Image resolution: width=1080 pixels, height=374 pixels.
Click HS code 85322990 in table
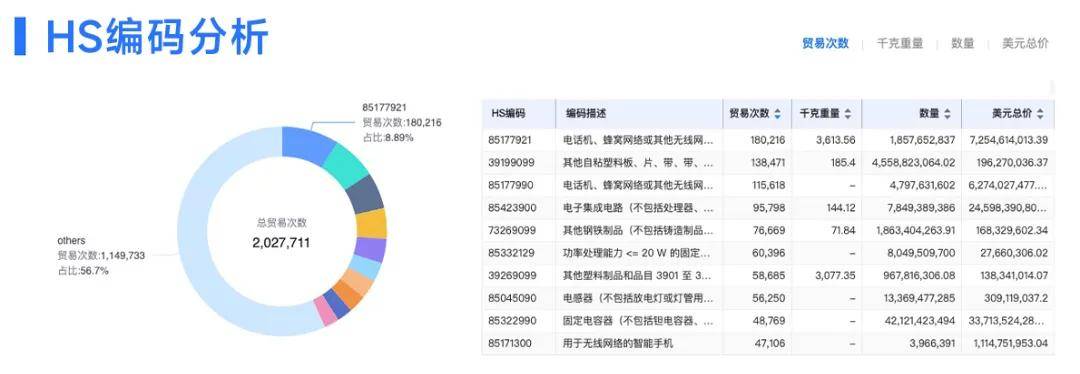(510, 321)
